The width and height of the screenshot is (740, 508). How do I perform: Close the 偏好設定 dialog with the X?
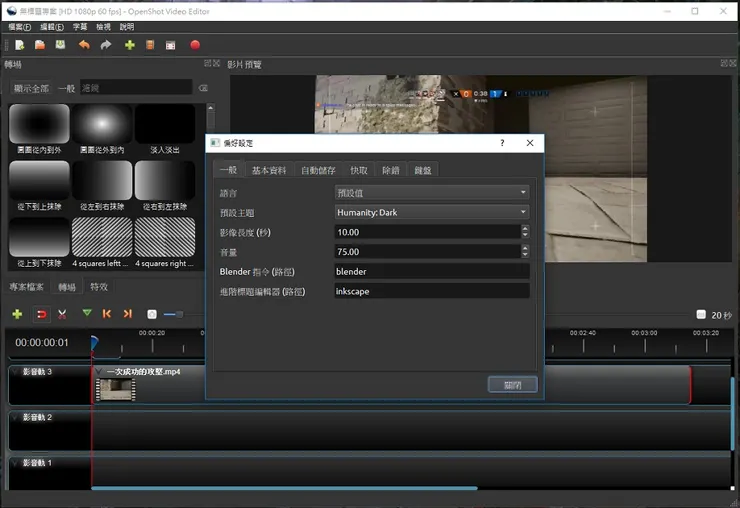tap(530, 143)
